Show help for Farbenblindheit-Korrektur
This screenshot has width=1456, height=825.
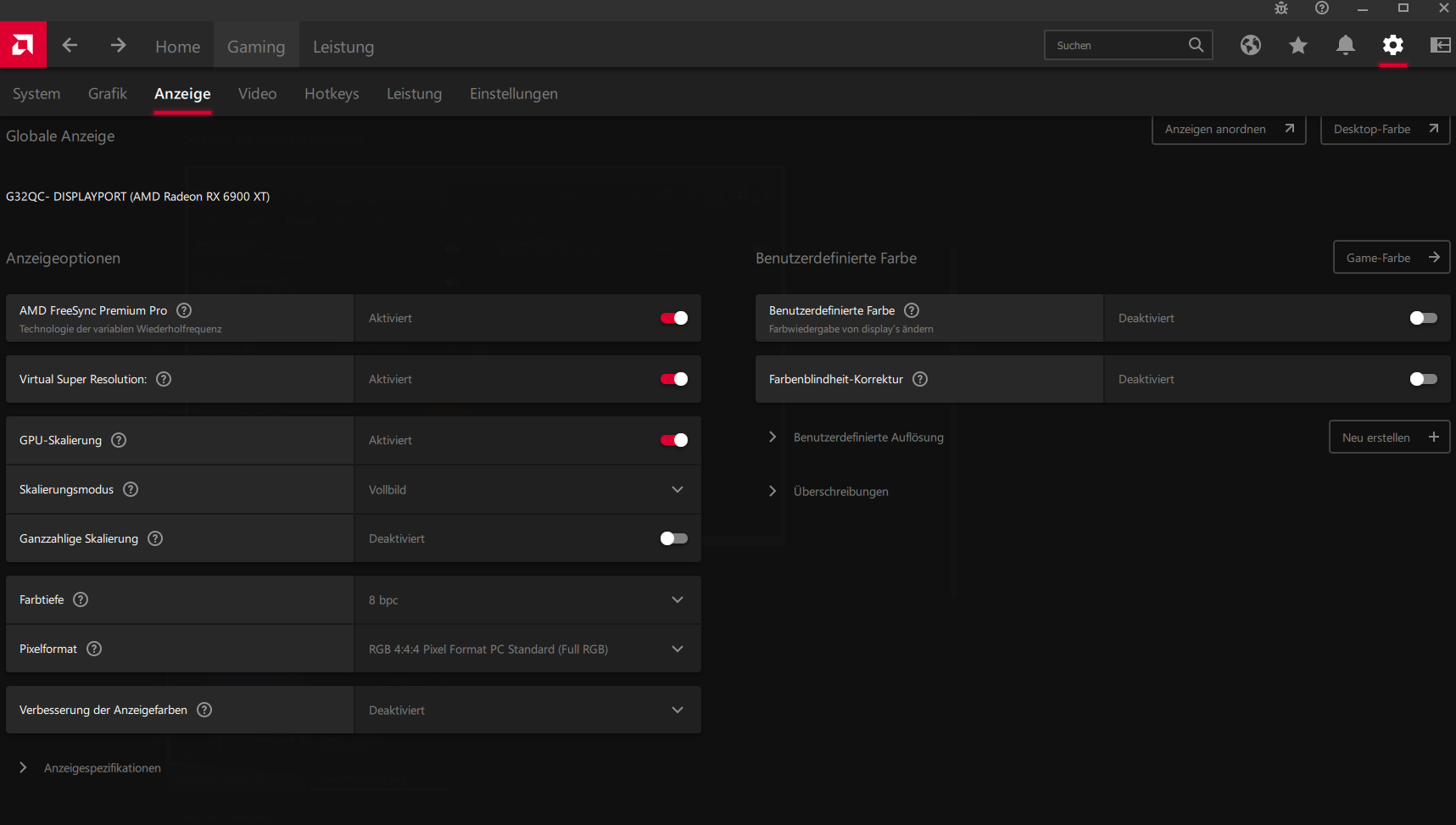click(x=920, y=379)
